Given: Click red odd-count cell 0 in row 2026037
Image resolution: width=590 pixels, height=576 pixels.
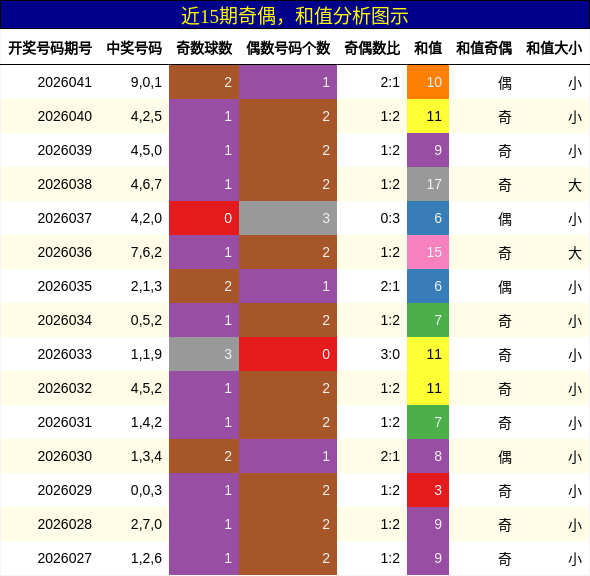Looking at the screenshot, I should tap(204, 218).
